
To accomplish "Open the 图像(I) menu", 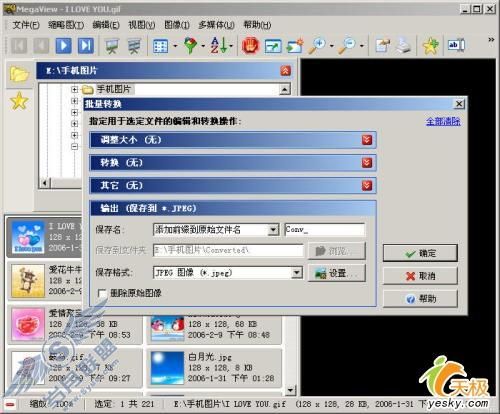I will pos(177,25).
